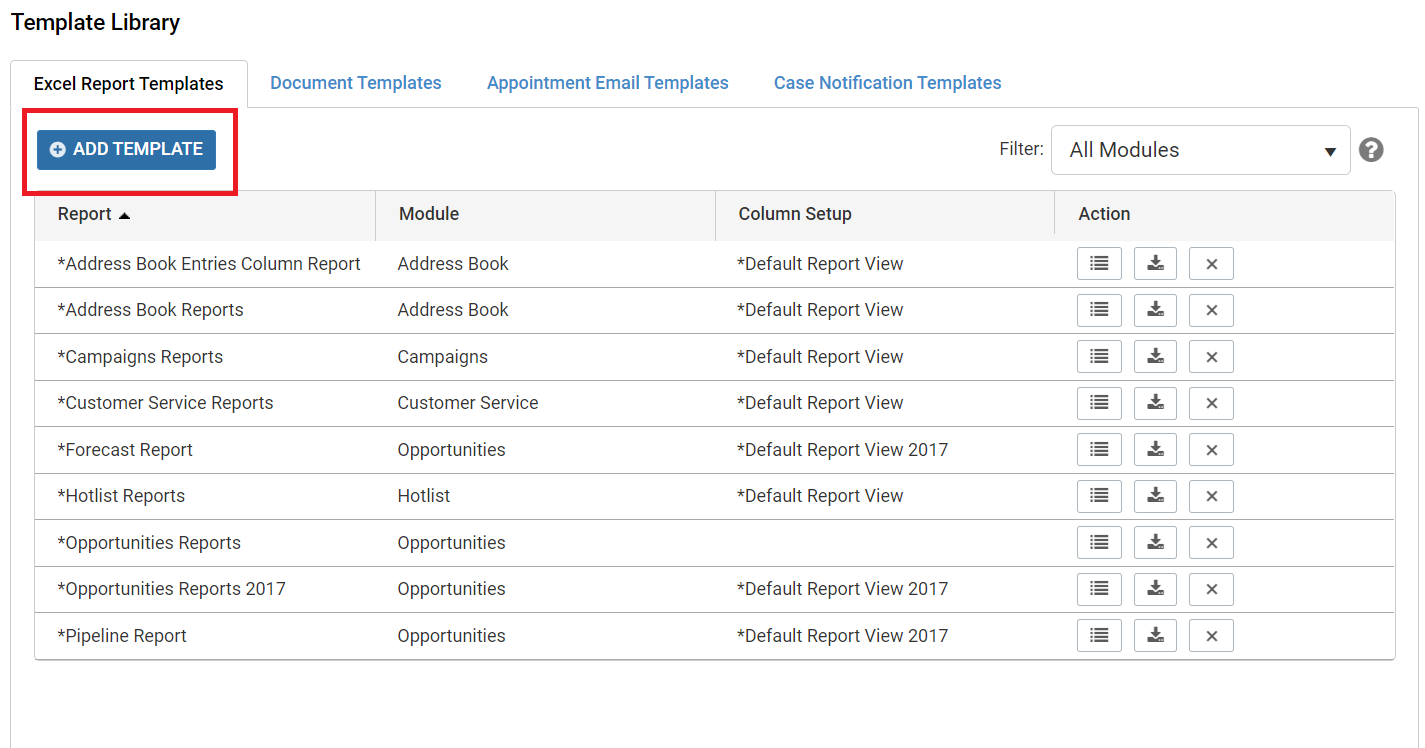
Task: Open column list for Opportunities Reports 2017
Action: tap(1099, 589)
